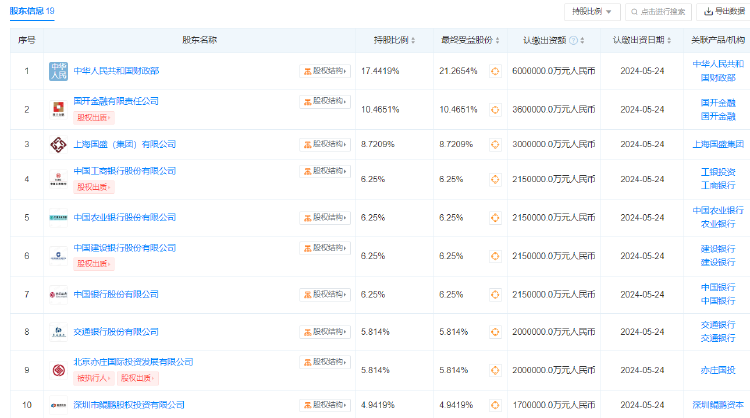Click 股权结构 button for 深圳鲲鹏 row
The width and height of the screenshot is (750, 418).
click(x=325, y=405)
